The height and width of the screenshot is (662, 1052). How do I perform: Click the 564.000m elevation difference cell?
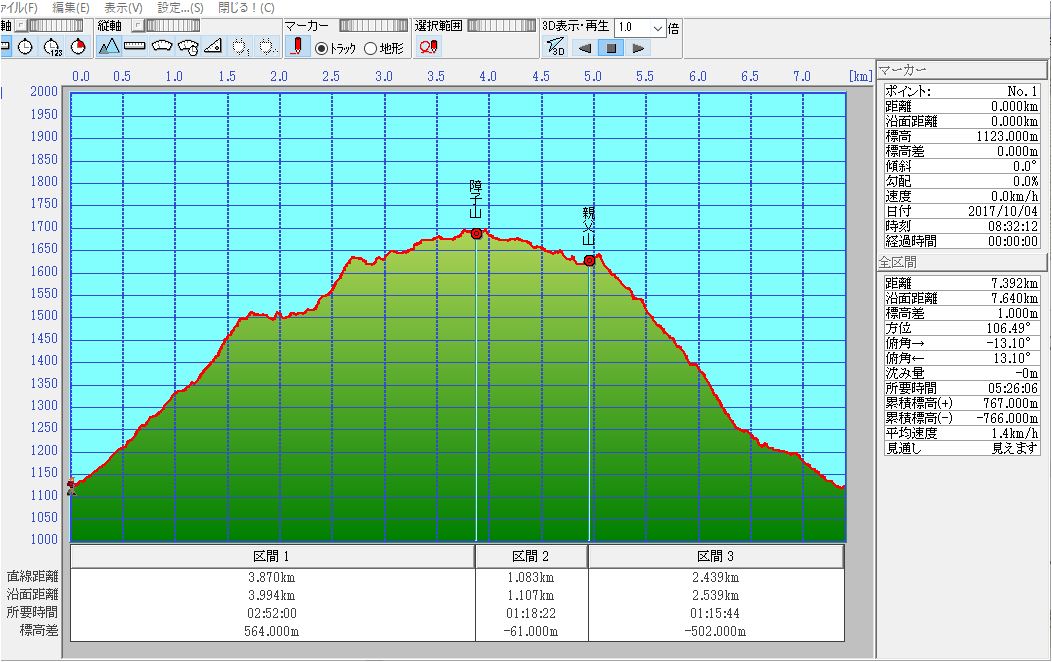[272, 631]
